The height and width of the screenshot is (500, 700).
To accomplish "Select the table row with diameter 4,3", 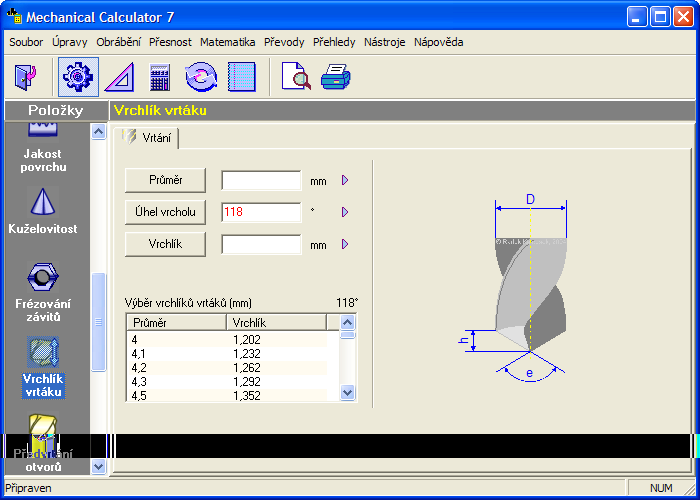I will pos(227,382).
